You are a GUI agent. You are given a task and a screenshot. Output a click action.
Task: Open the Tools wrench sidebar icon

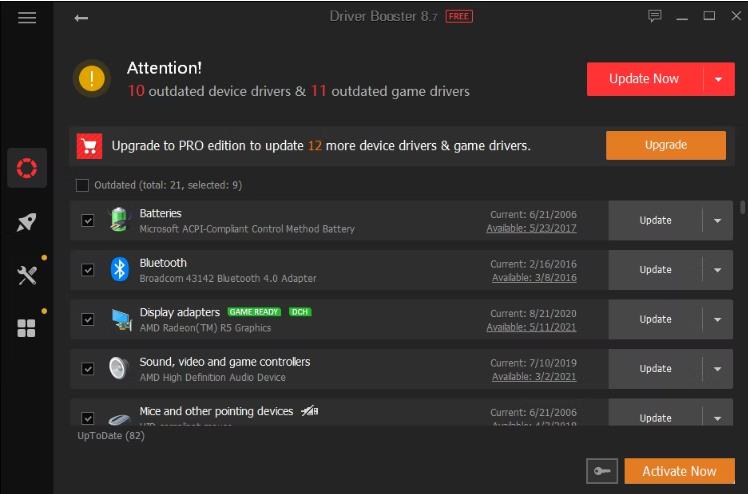click(x=27, y=276)
